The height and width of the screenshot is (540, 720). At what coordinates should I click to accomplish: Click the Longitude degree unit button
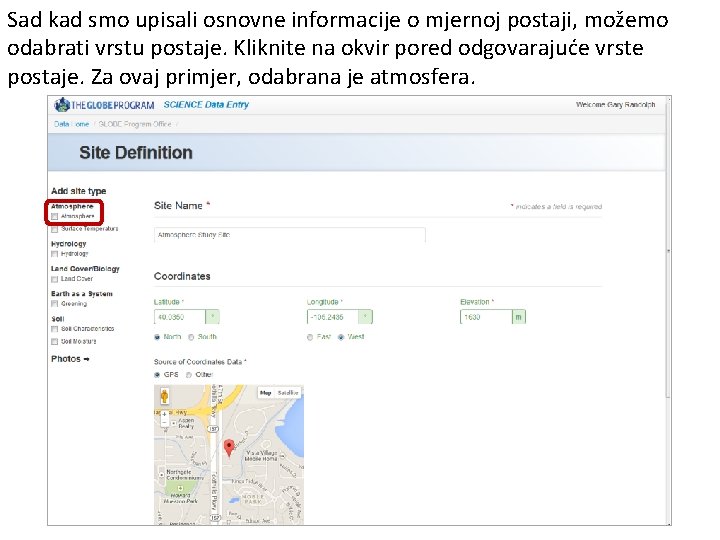point(365,317)
